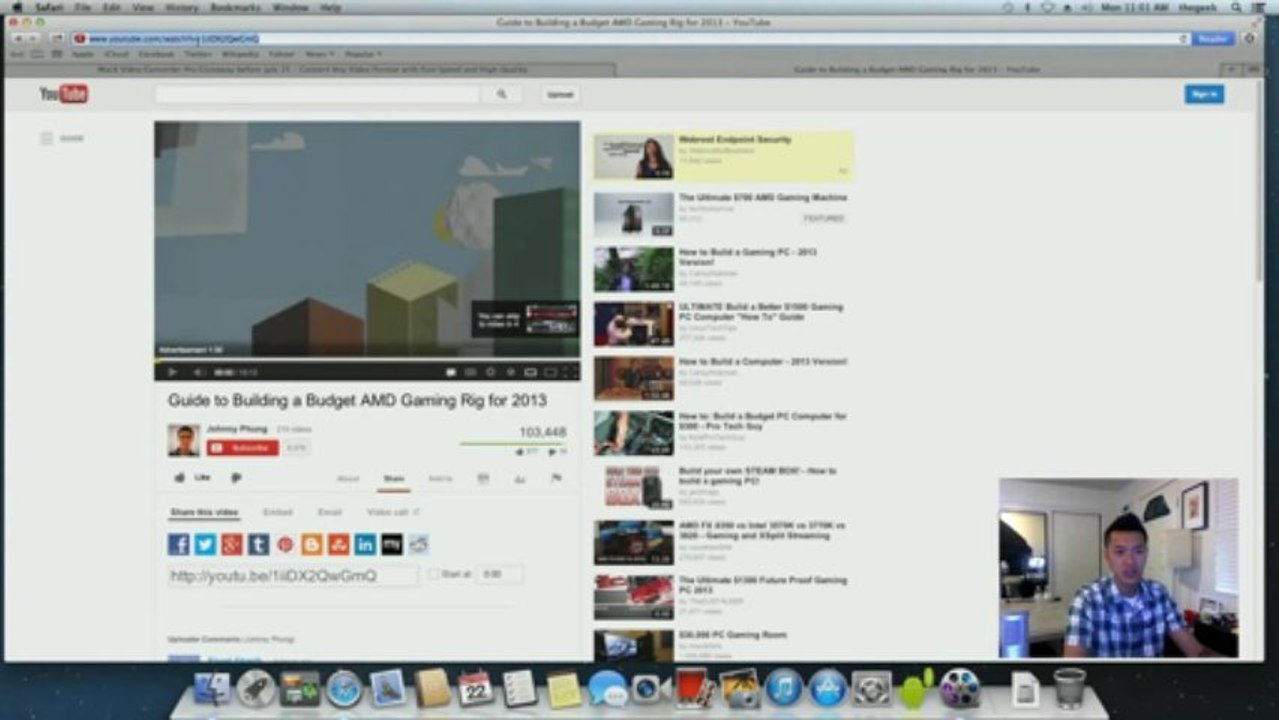Screen dimensions: 1279x720
Task: Click the YouTube search magnifier button
Action: pyautogui.click(x=501, y=94)
